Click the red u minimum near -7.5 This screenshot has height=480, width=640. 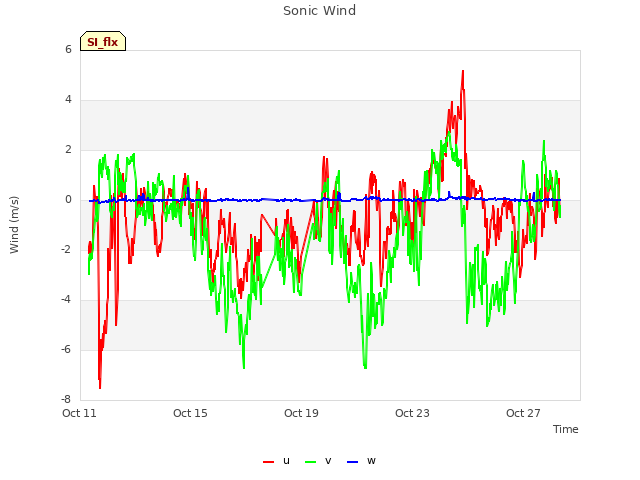pyautogui.click(x=100, y=387)
